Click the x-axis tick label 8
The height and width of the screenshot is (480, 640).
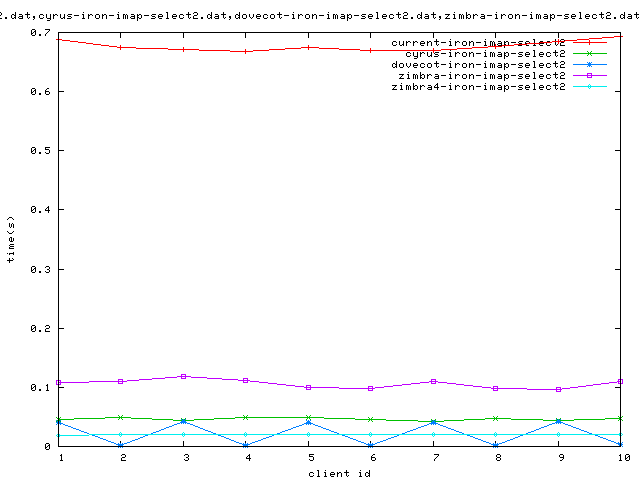pyautogui.click(x=495, y=458)
